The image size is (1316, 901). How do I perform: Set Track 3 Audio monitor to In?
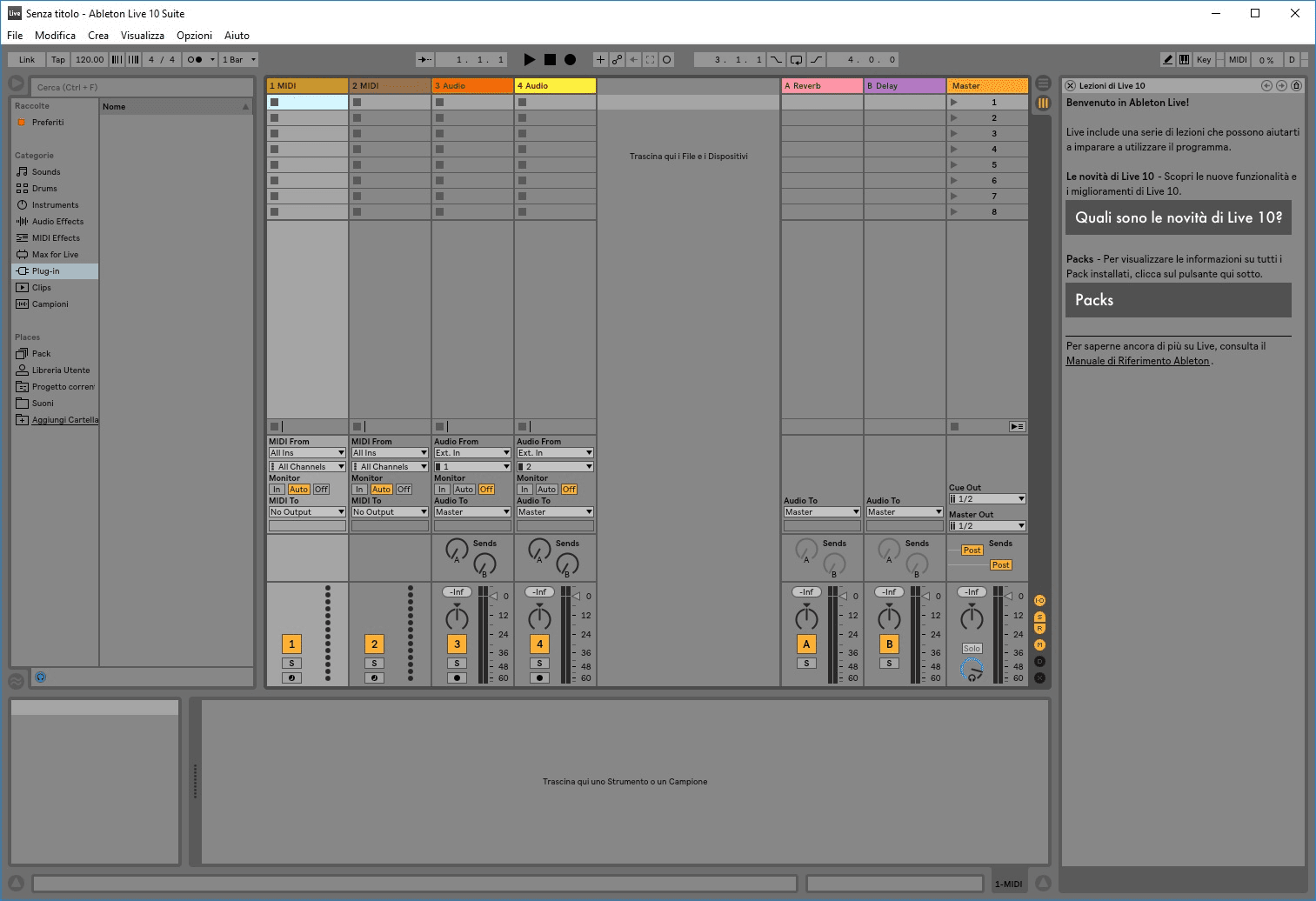click(x=442, y=490)
